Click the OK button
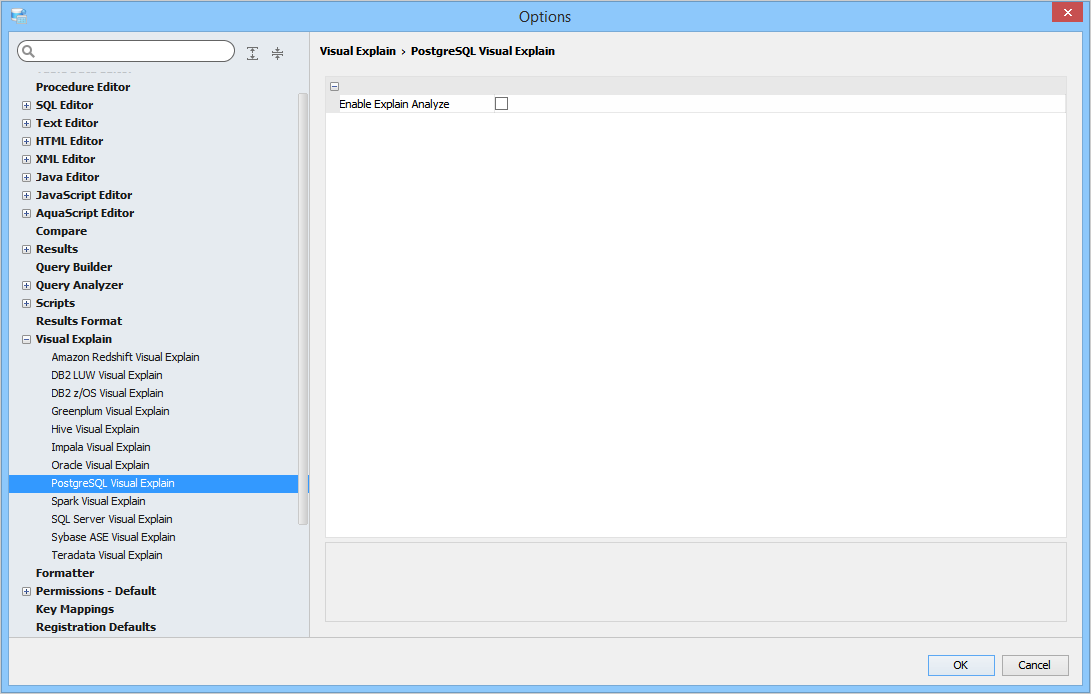 click(961, 665)
